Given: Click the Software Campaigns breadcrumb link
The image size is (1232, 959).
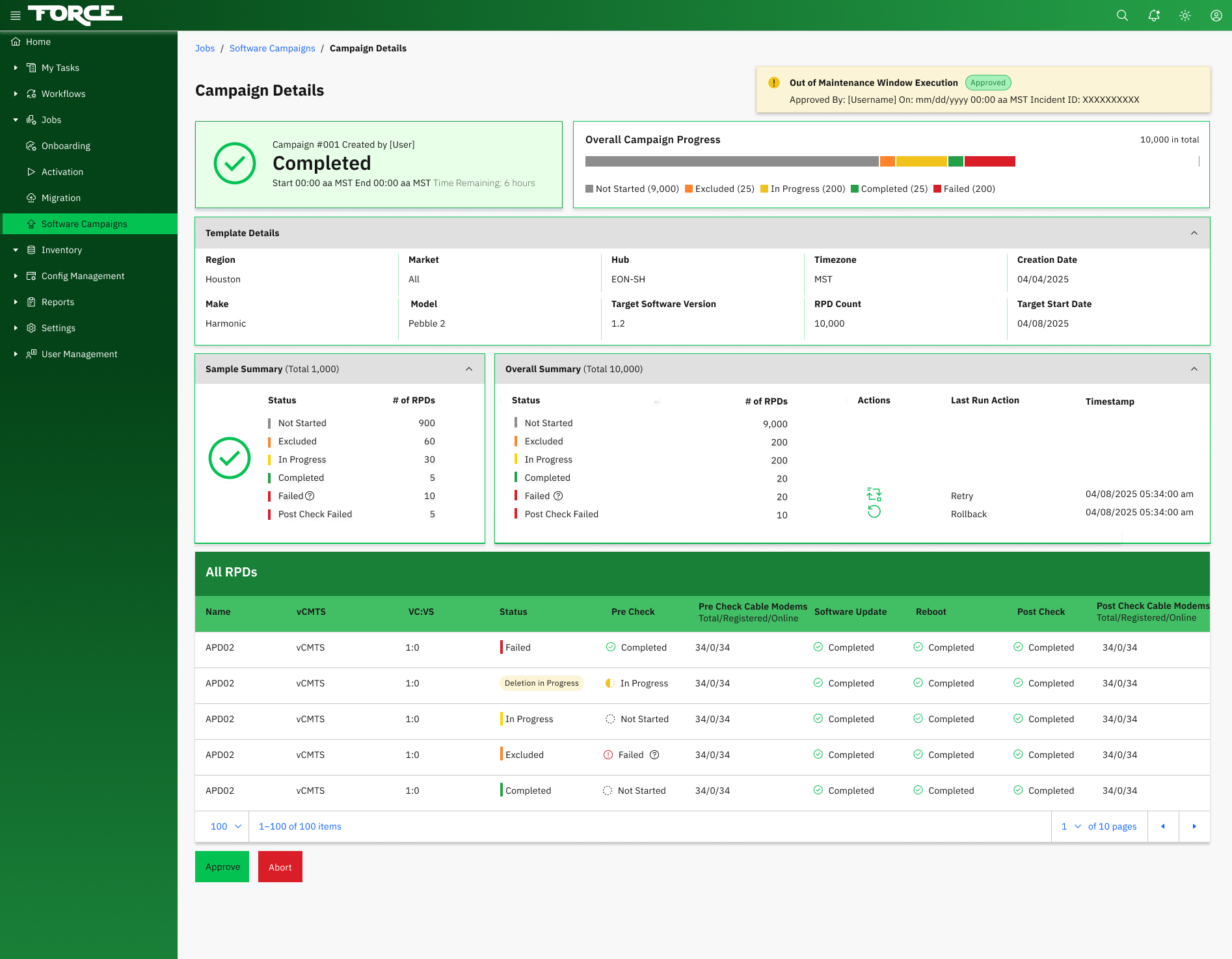Looking at the screenshot, I should [272, 48].
